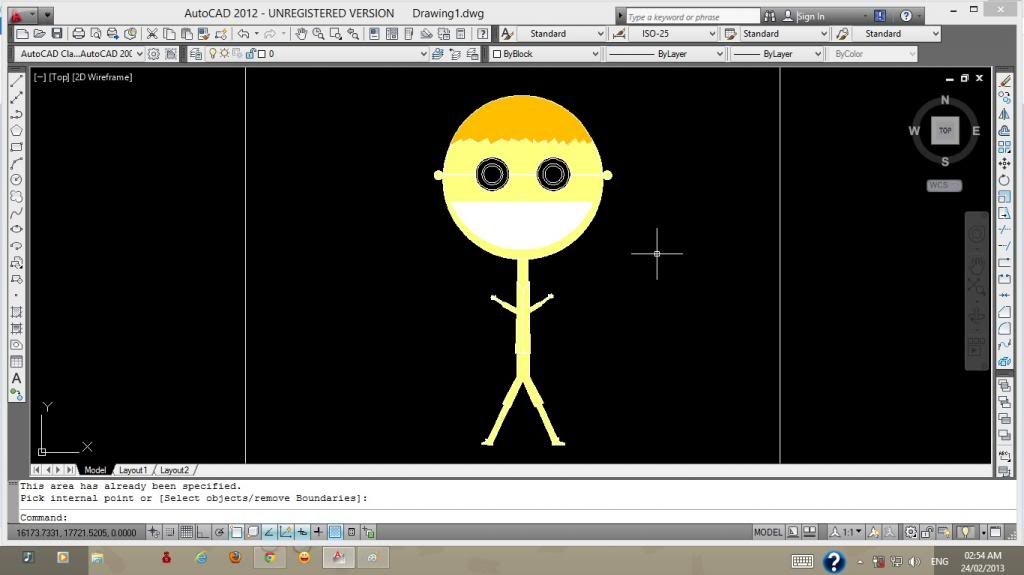
Task: Save the drawing with floppy icon
Action: [x=57, y=33]
